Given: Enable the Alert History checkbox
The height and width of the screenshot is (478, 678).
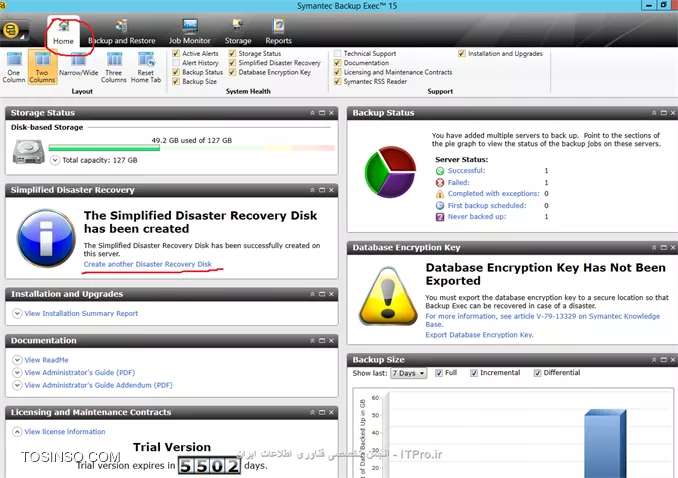Looking at the screenshot, I should 176,63.
